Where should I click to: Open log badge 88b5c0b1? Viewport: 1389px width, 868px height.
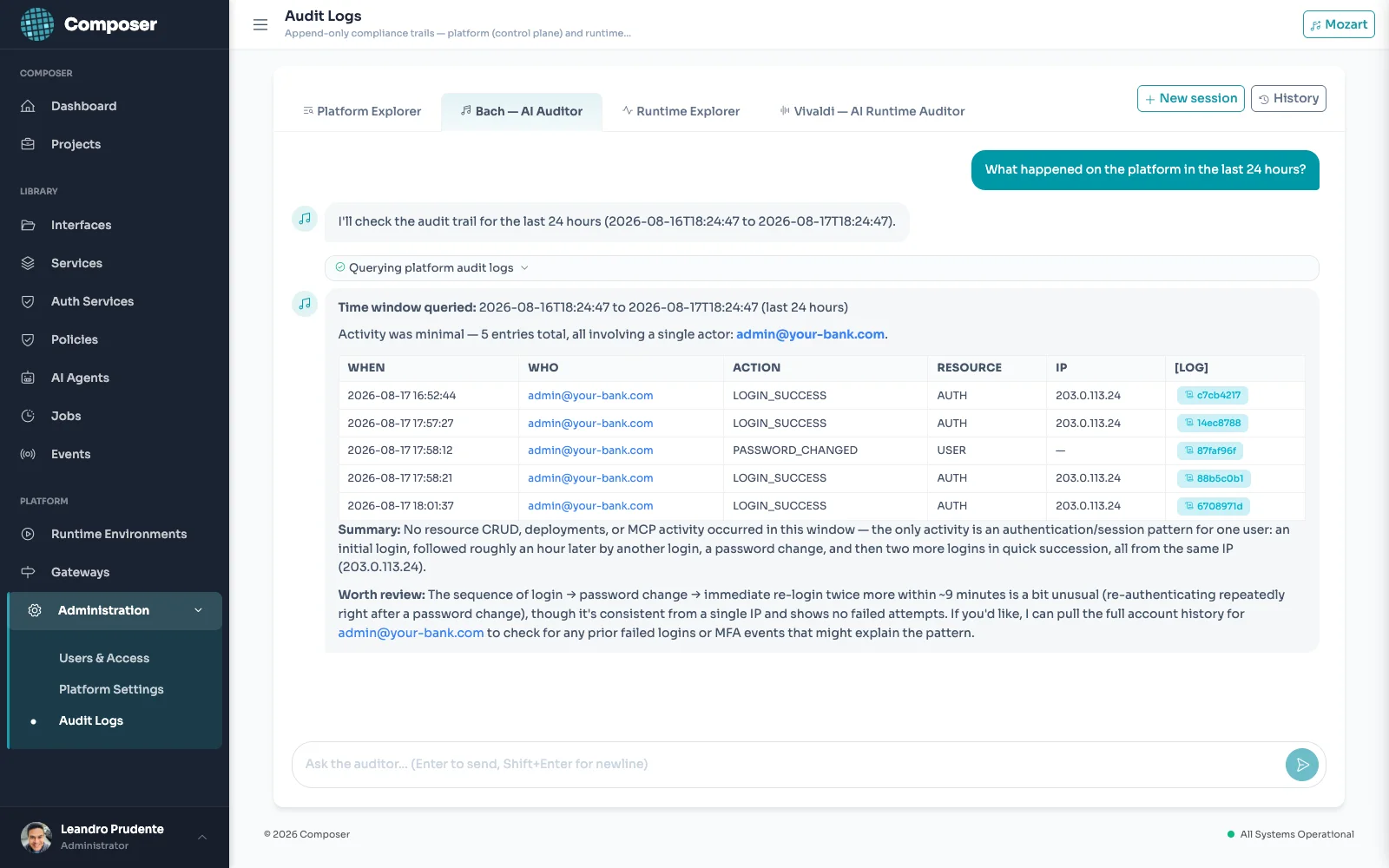[1214, 479]
